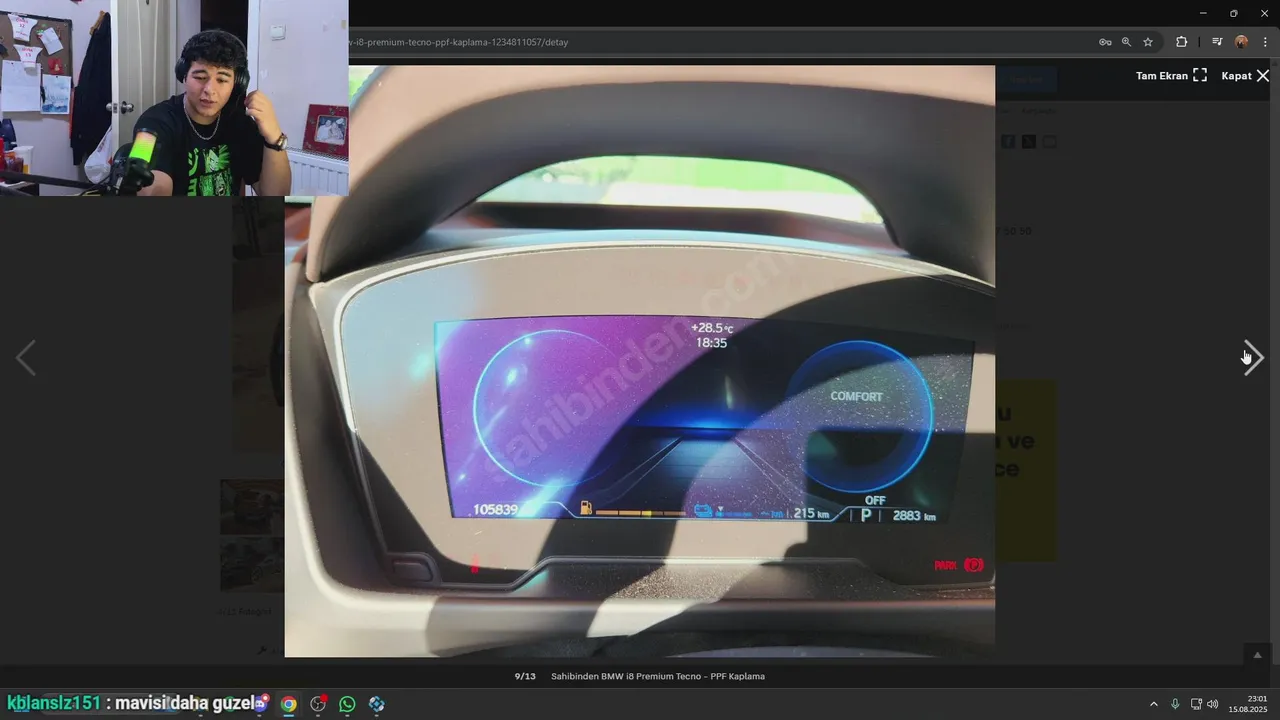This screenshot has height=720, width=1280.
Task: Click the 9/13 photo counter
Action: 525,676
